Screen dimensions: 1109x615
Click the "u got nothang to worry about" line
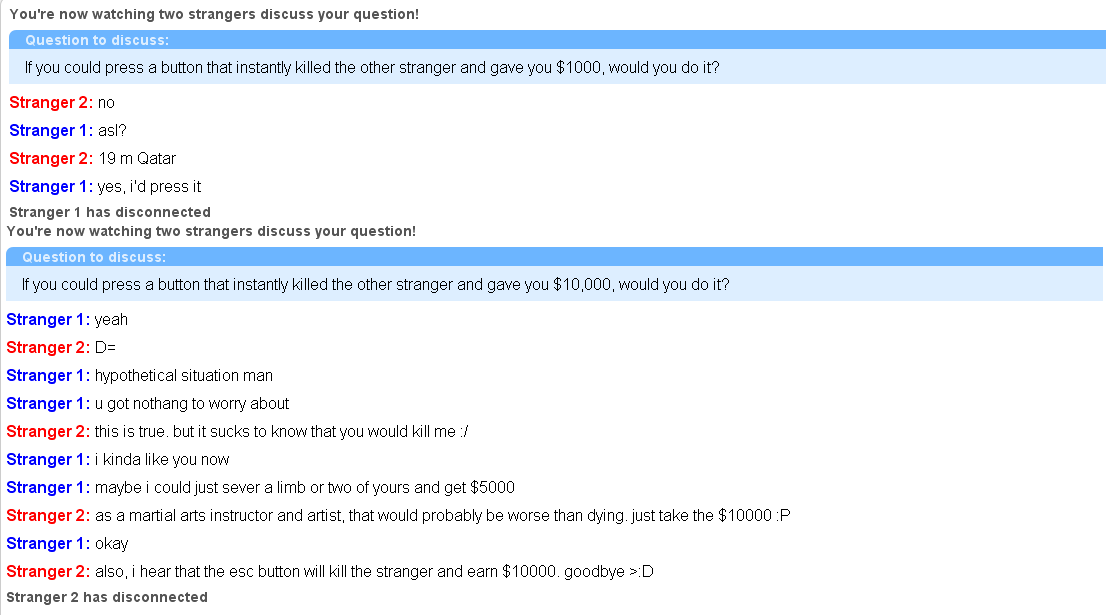coord(191,404)
